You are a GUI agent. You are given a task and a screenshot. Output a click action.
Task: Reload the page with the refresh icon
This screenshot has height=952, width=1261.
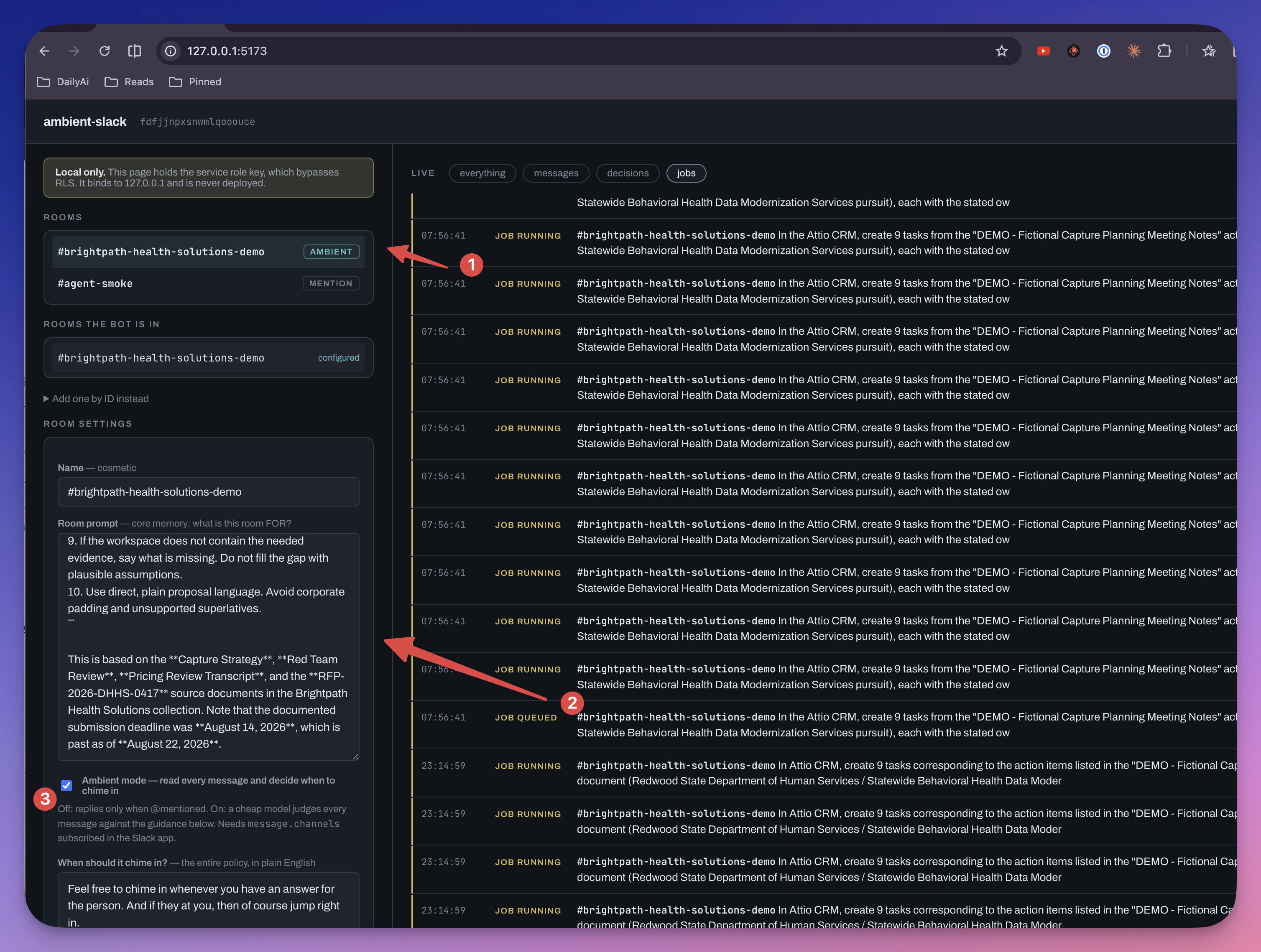point(105,51)
